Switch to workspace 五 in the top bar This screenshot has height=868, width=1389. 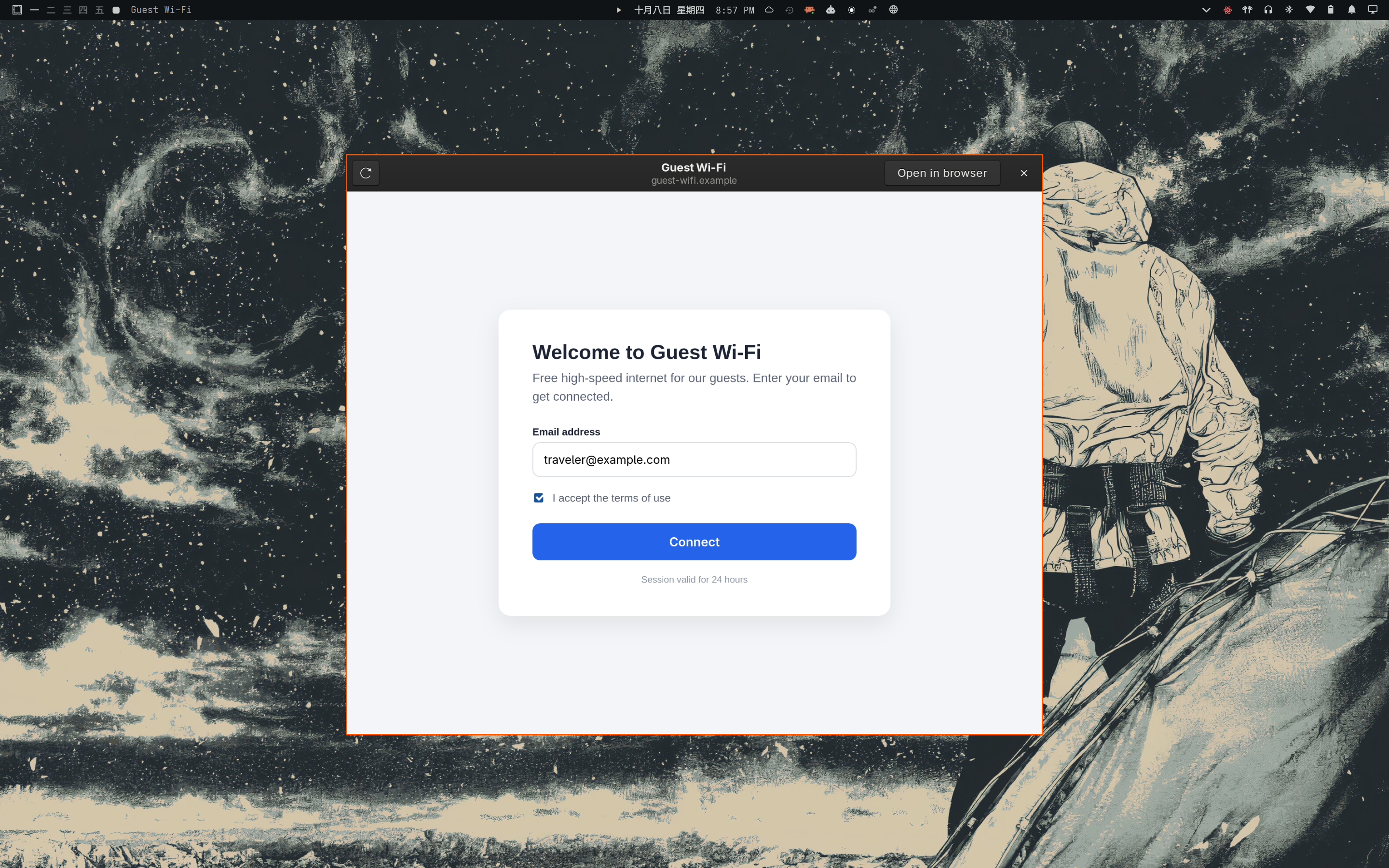pyautogui.click(x=99, y=10)
